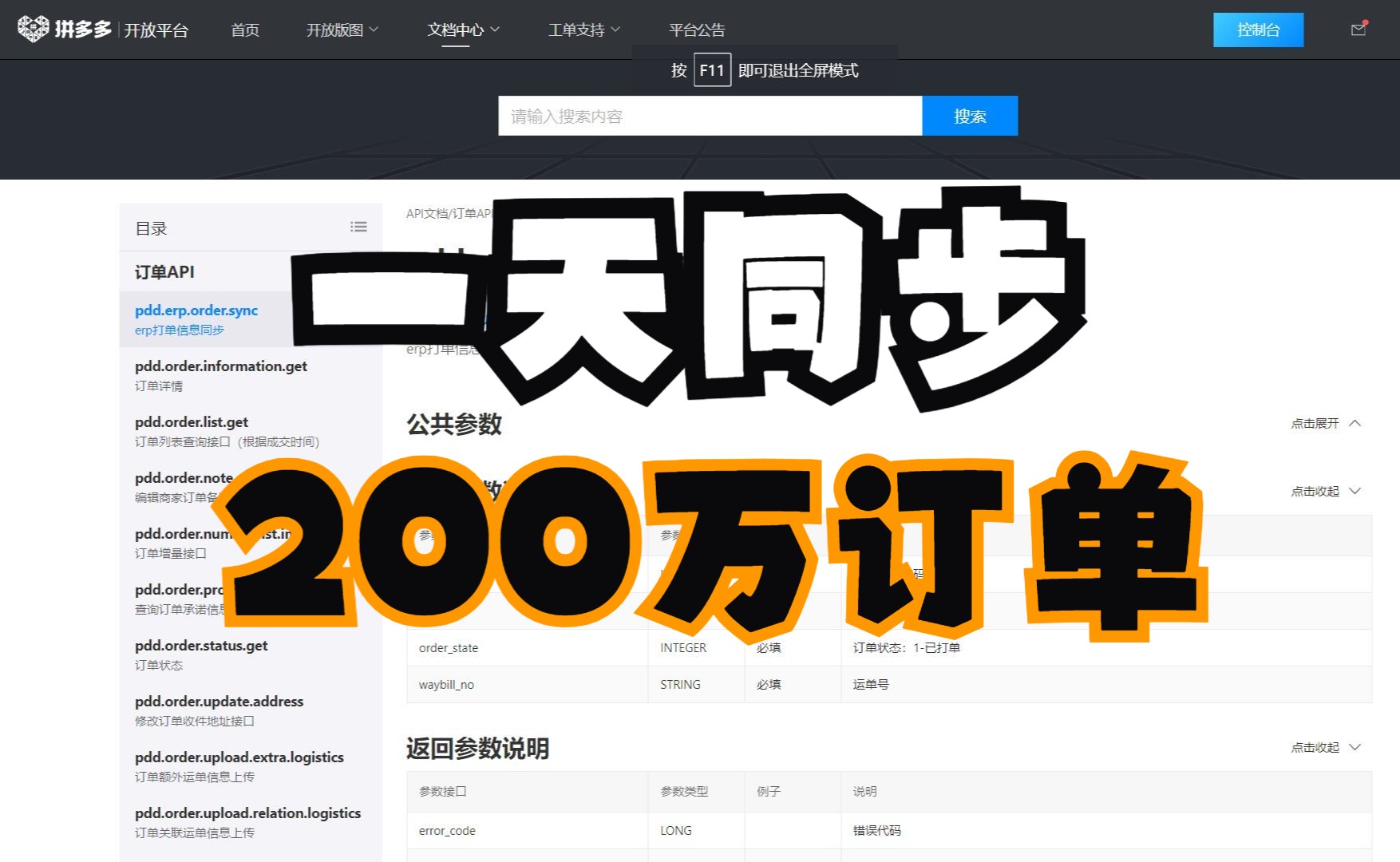Focus the 请输入搜索内容 search box
The image size is (1400, 862).
710,116
